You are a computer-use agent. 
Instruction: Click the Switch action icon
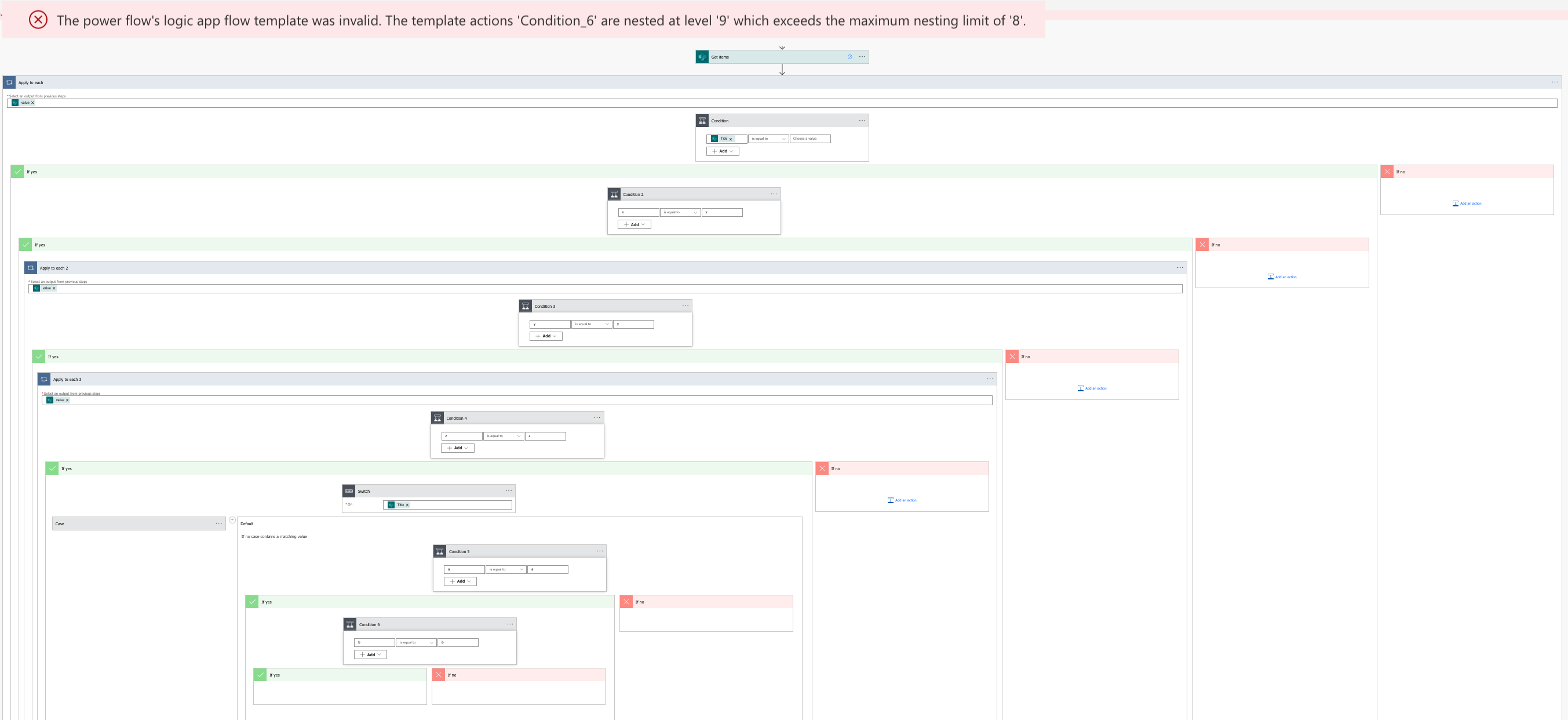click(x=349, y=491)
